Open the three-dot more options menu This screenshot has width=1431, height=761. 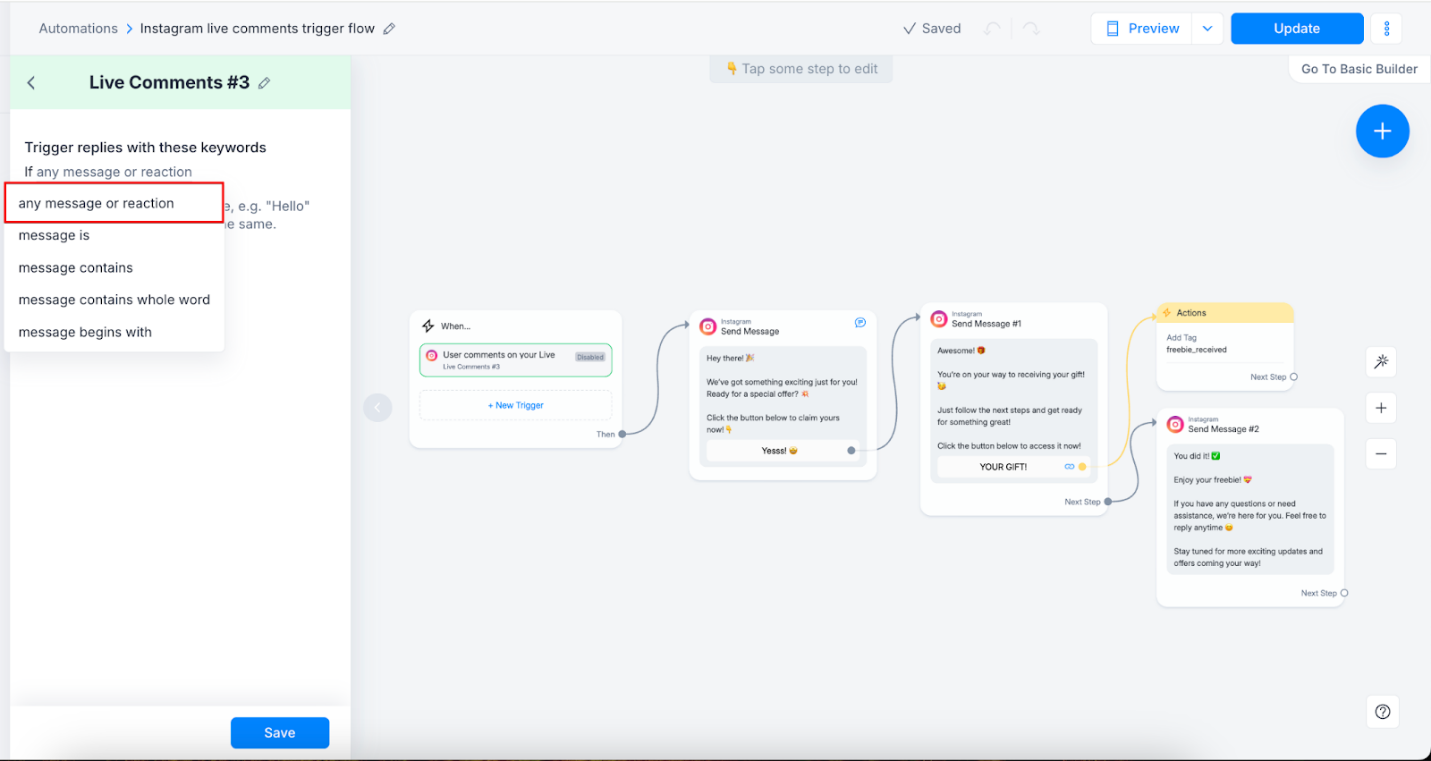pyautogui.click(x=1386, y=29)
